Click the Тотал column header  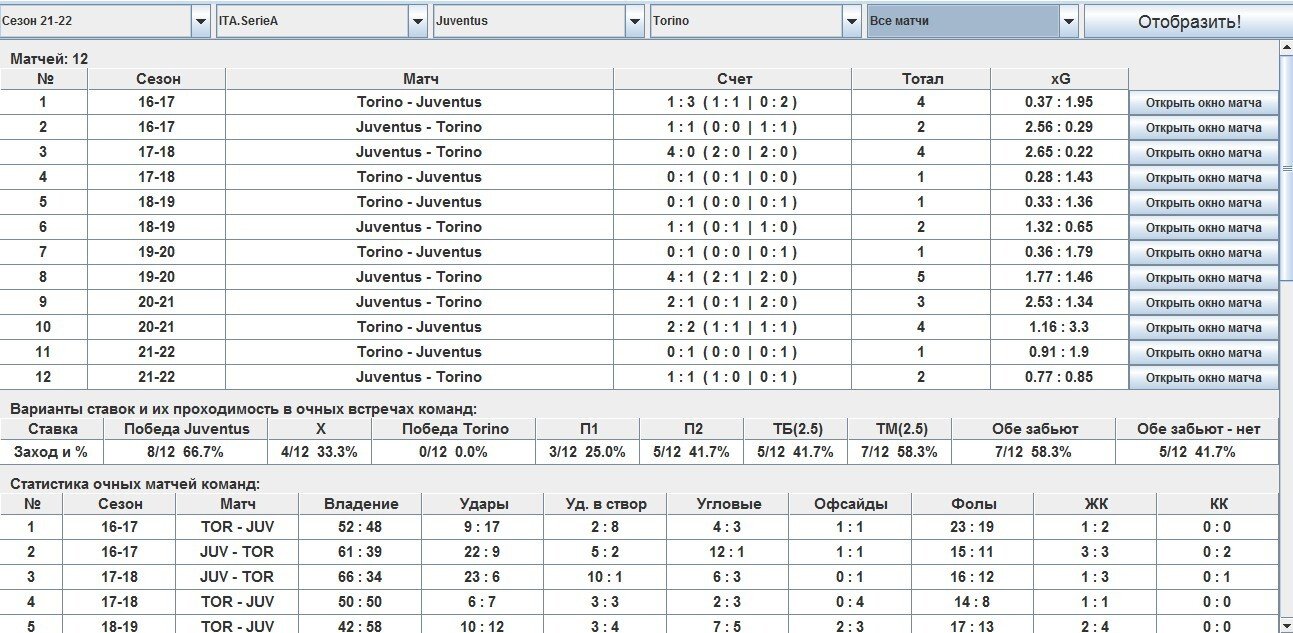(x=921, y=78)
